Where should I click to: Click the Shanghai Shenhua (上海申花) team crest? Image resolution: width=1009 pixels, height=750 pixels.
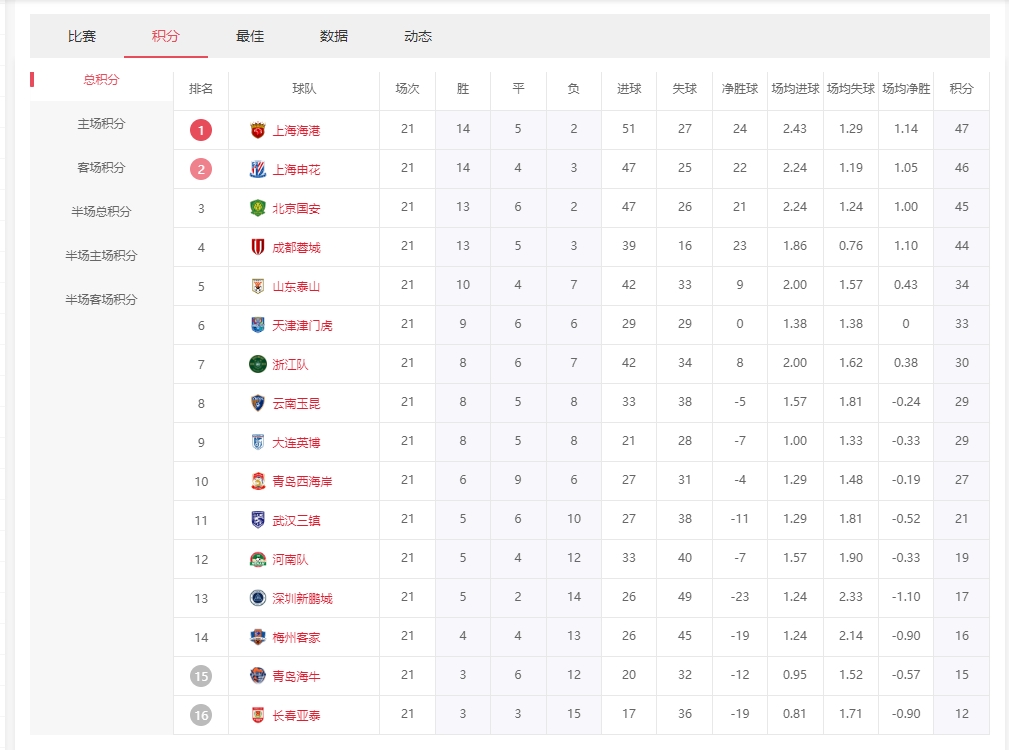coord(258,169)
